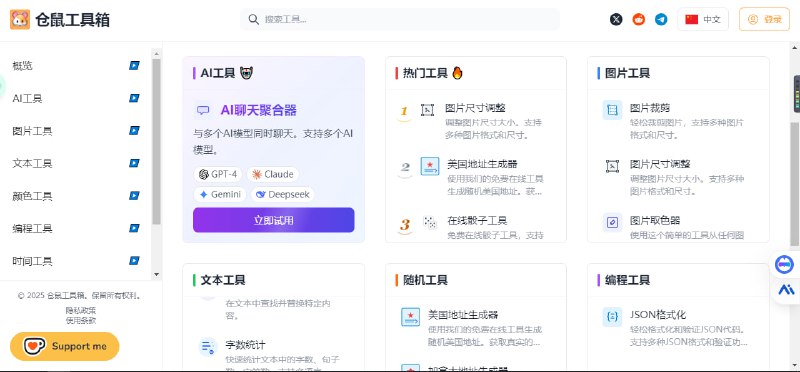Screen dimensions: 800x372
Task: Click the 文本工具 card heading
Action: coord(223,280)
